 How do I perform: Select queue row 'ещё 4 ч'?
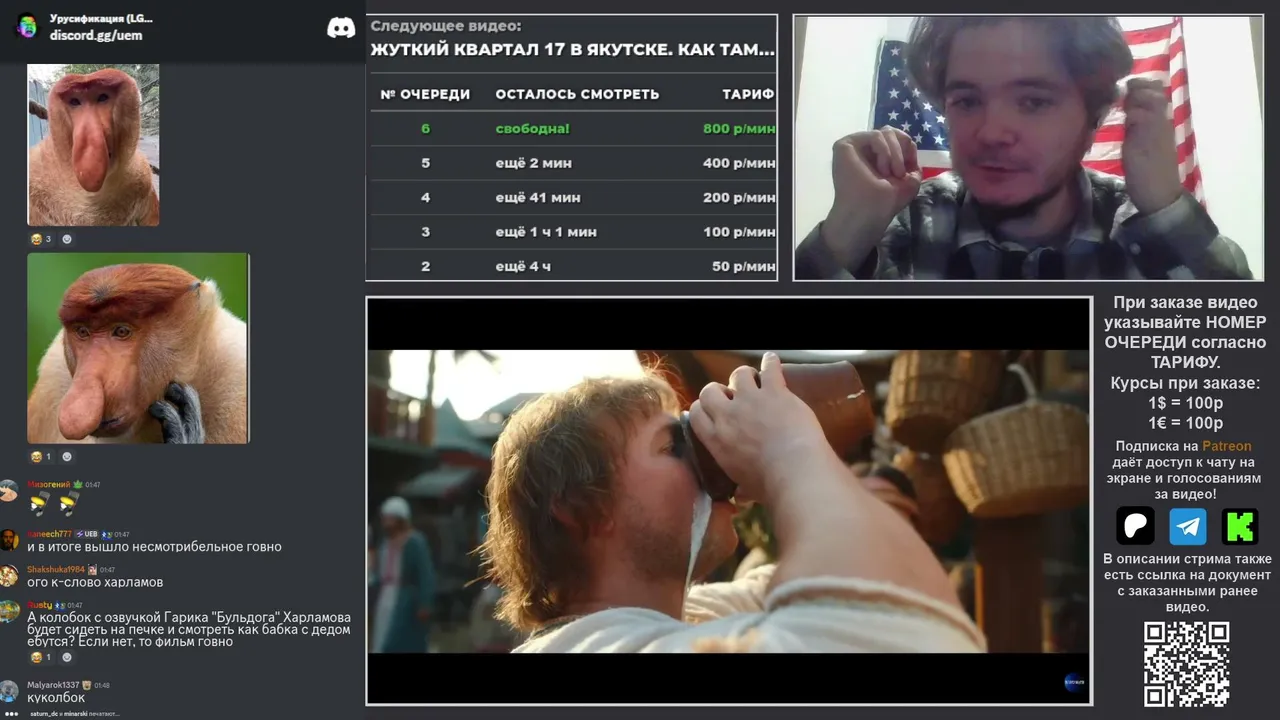coord(573,266)
